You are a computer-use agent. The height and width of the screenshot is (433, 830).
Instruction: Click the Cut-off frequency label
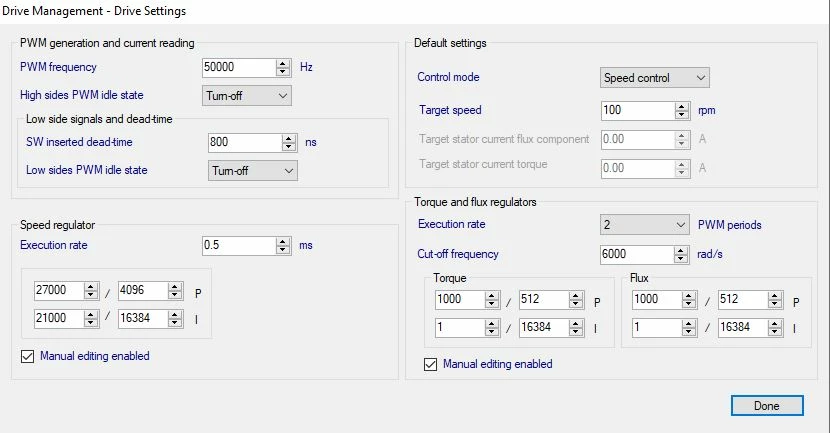(458, 254)
